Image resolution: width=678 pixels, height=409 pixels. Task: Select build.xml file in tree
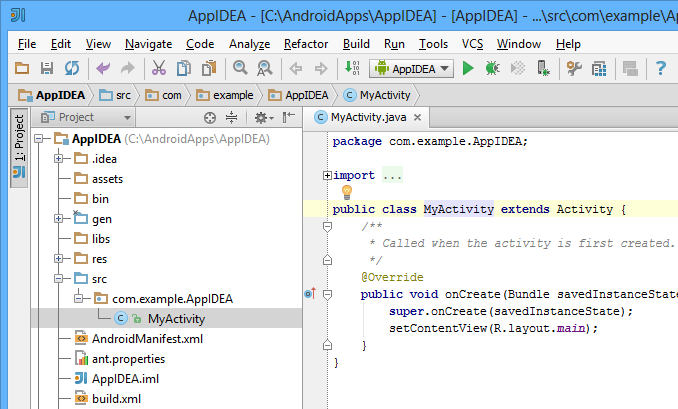pos(116,399)
